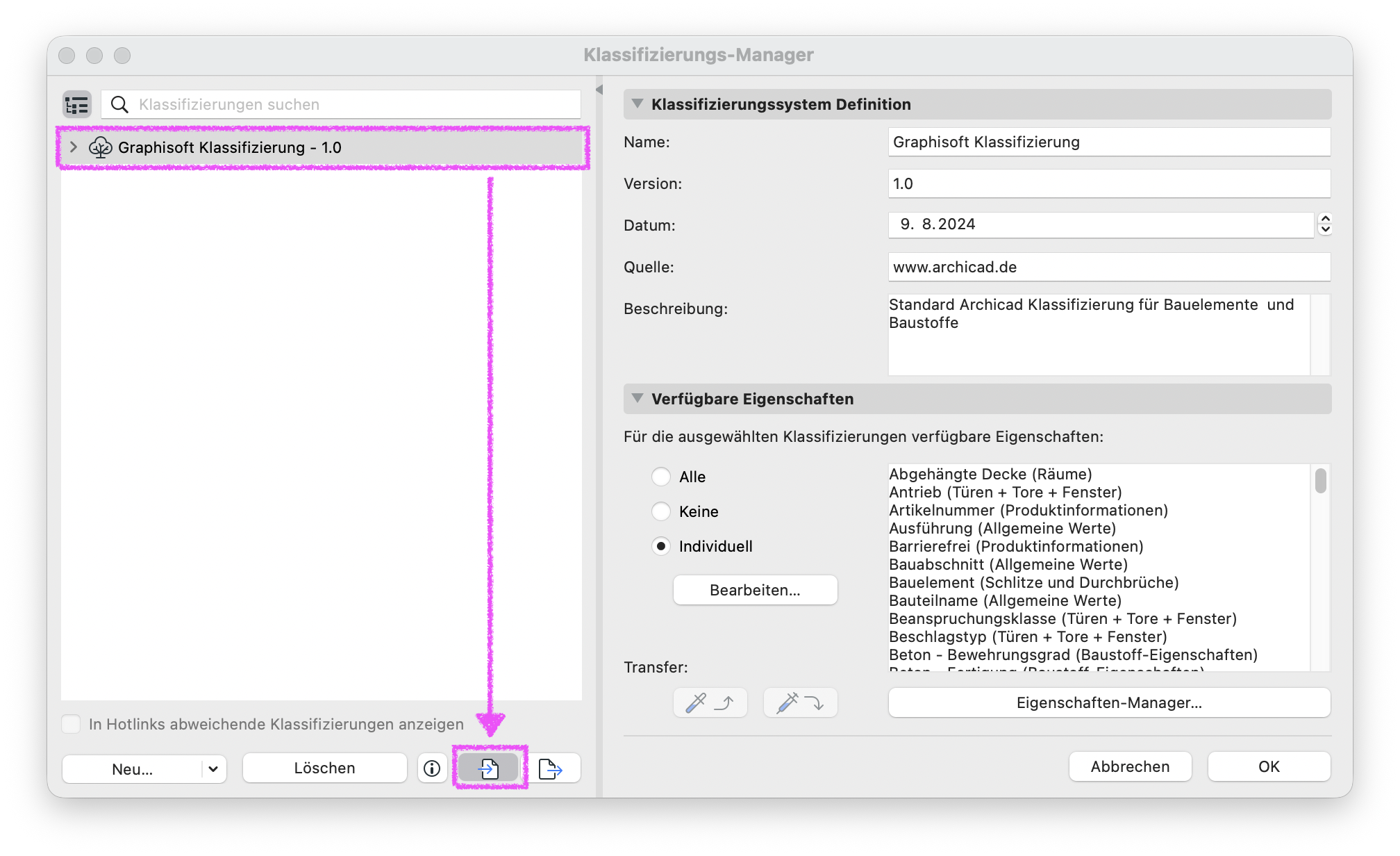
Task: Click the Klassifizierungen suchen search field
Action: click(341, 104)
